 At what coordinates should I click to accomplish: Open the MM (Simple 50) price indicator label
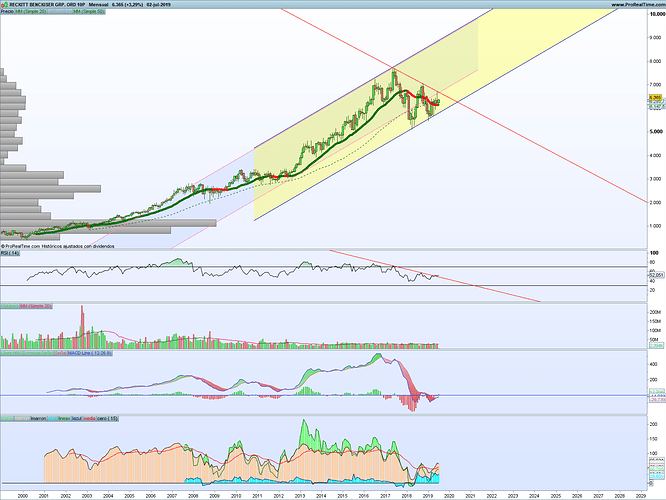89,11
